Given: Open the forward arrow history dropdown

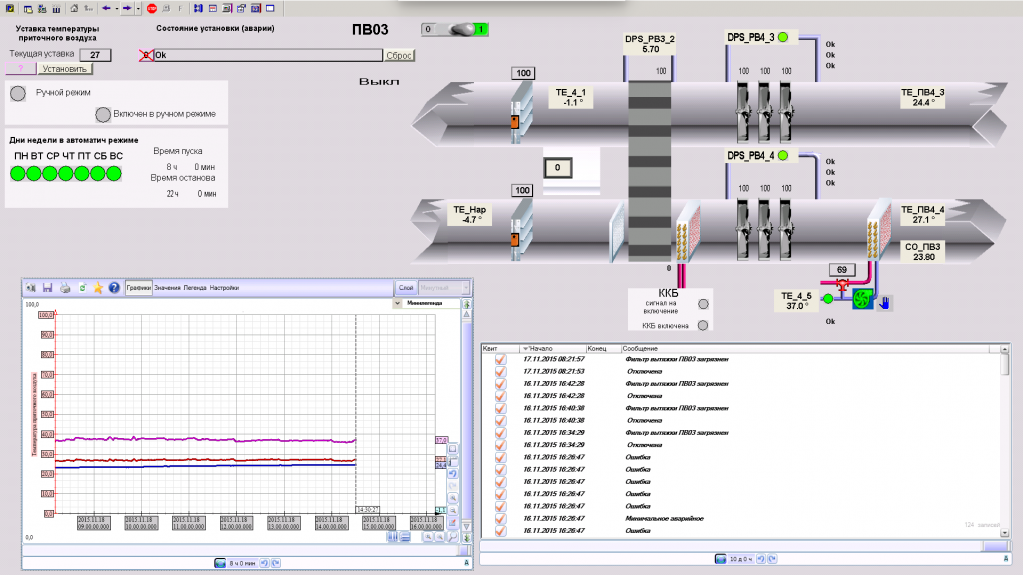Looking at the screenshot, I should [x=138, y=8].
